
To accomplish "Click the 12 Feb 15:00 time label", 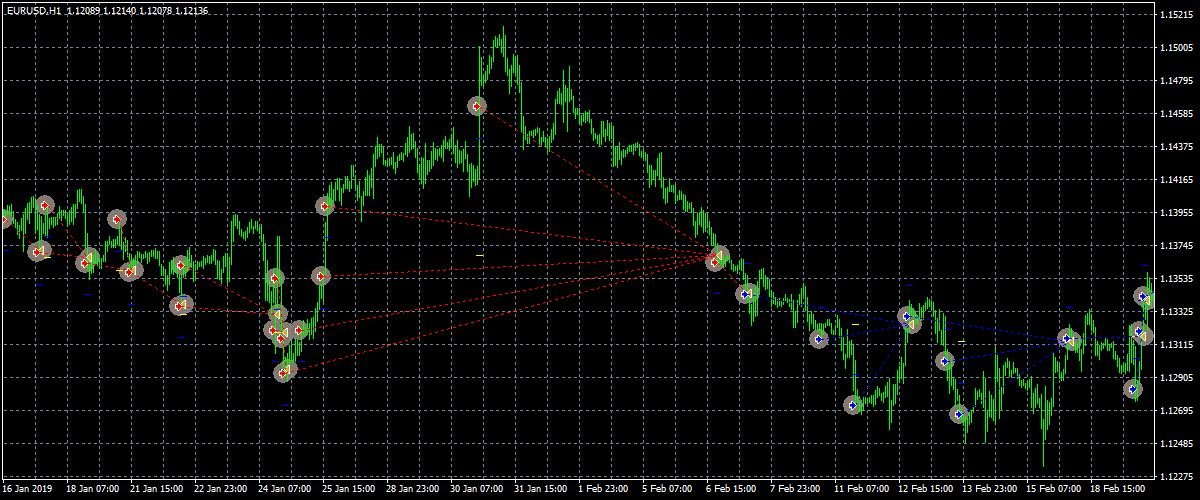I will click(x=925, y=489).
